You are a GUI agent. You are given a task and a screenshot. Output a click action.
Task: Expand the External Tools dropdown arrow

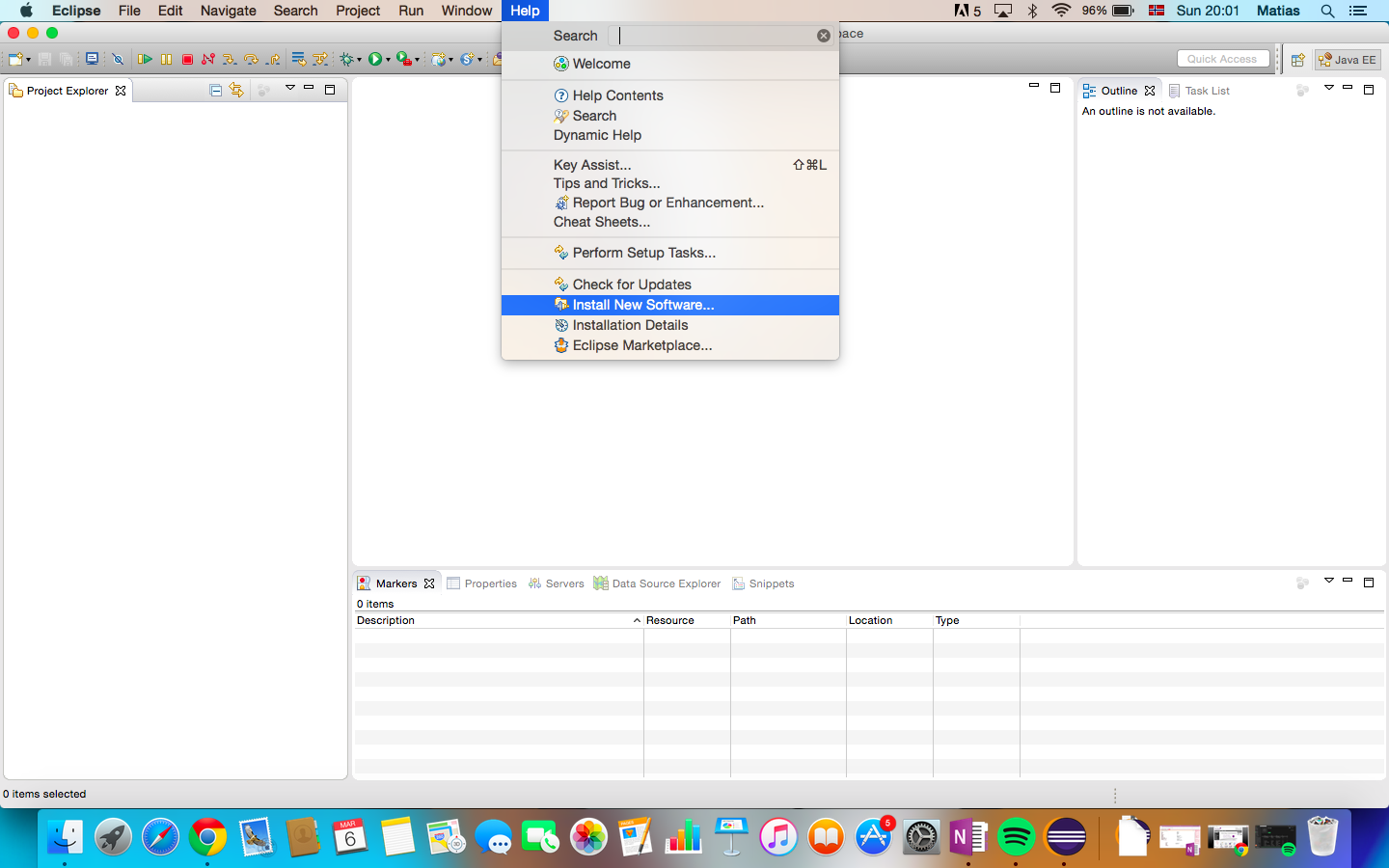coord(417,60)
